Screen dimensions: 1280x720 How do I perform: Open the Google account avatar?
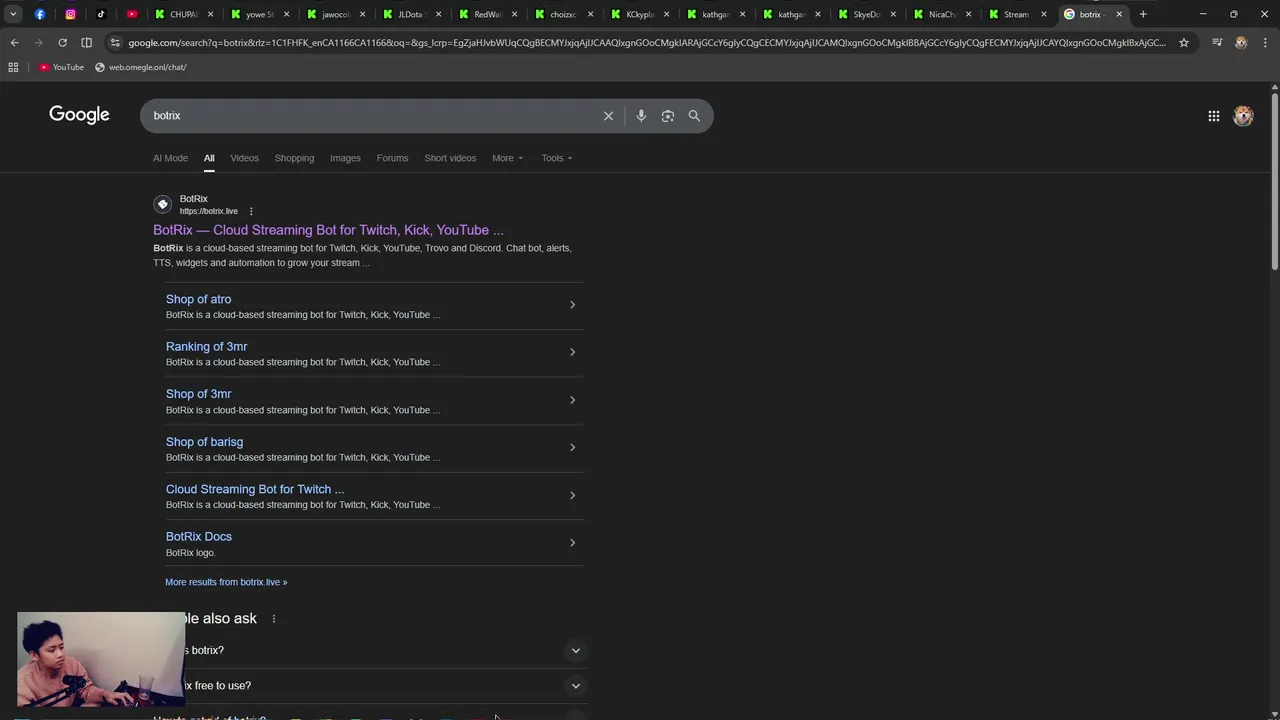coord(1243,116)
